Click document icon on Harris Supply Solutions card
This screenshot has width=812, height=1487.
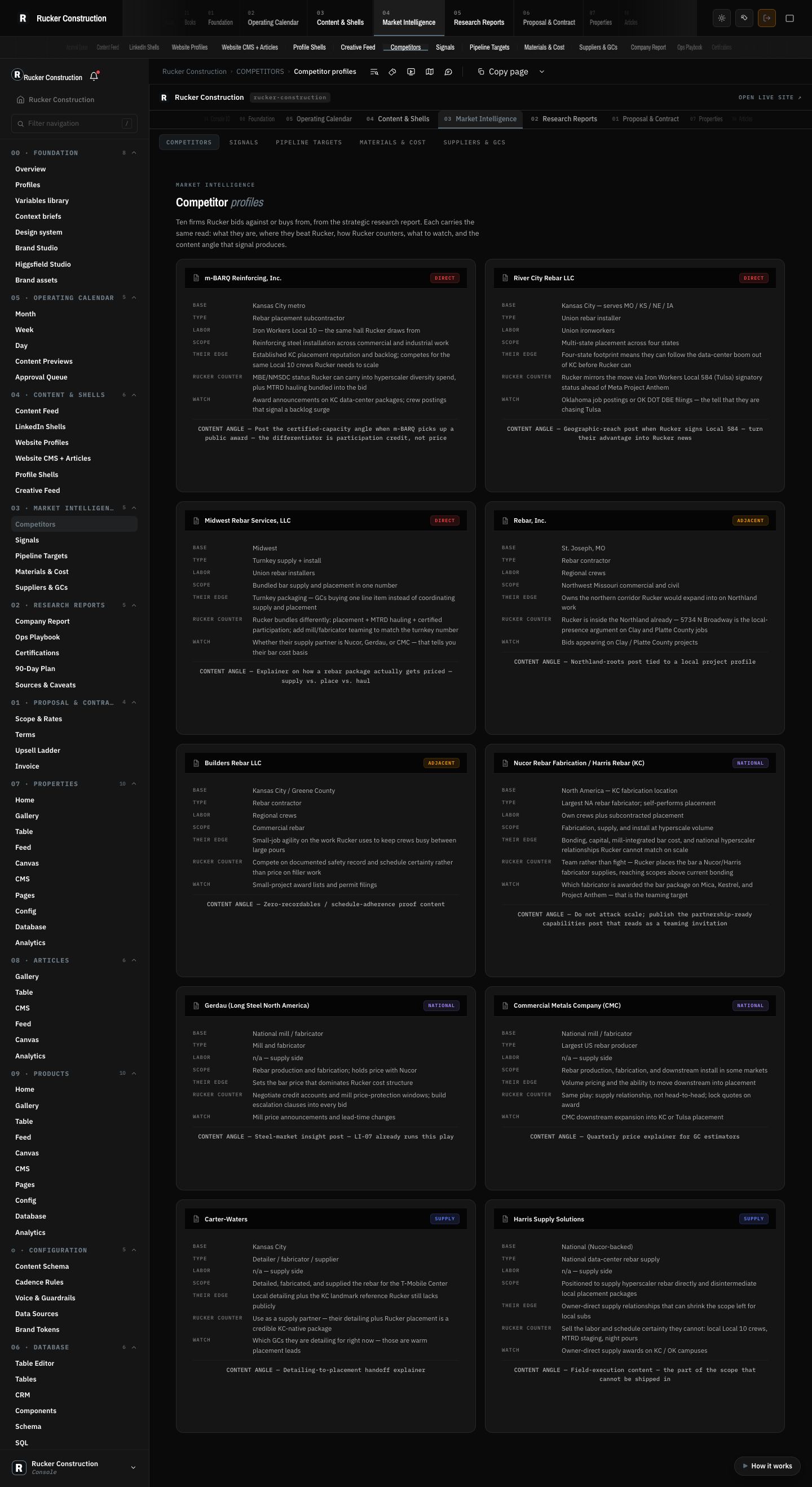point(505,1219)
